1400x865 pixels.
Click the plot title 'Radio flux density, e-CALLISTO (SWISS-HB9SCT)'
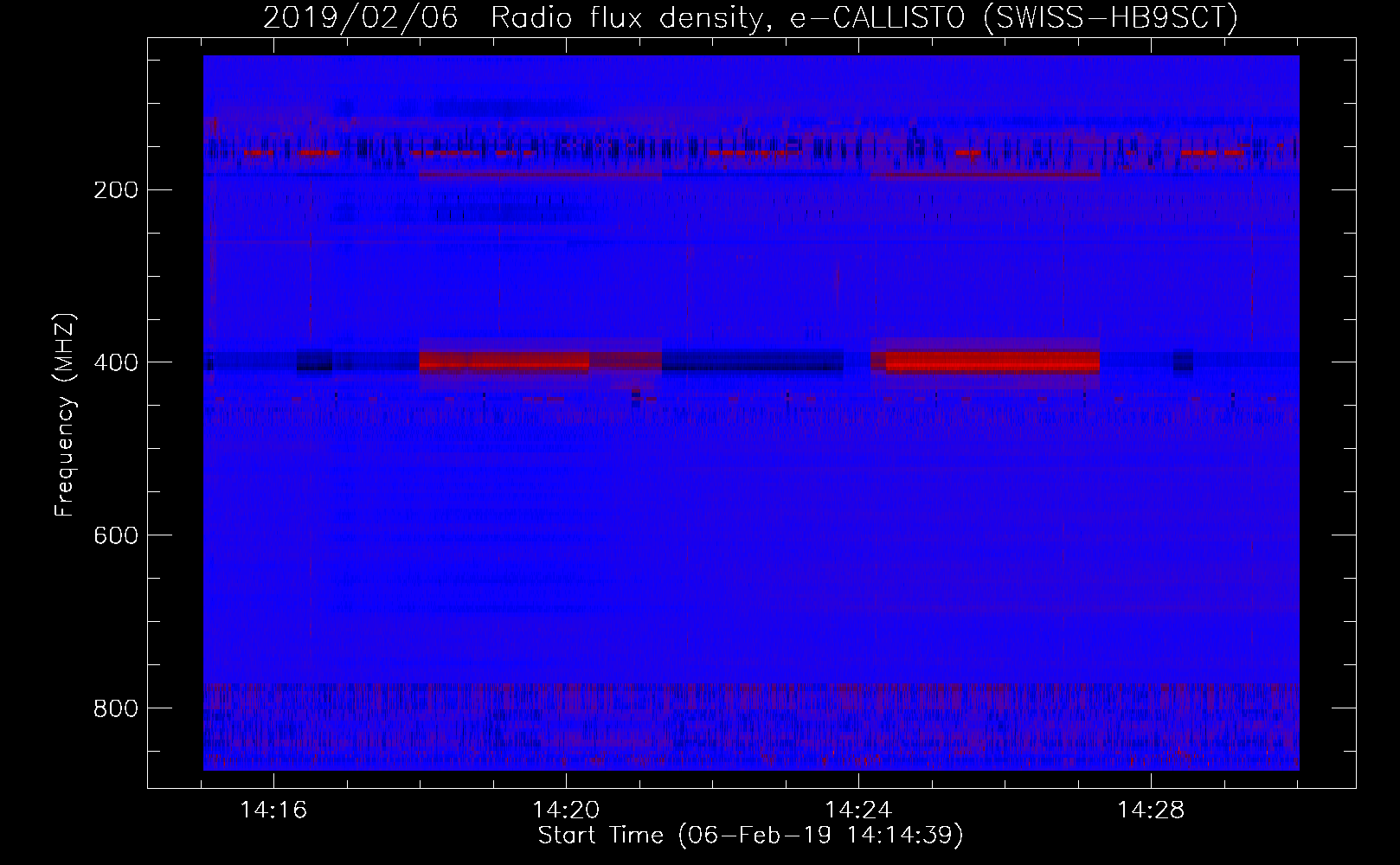[864, 17]
